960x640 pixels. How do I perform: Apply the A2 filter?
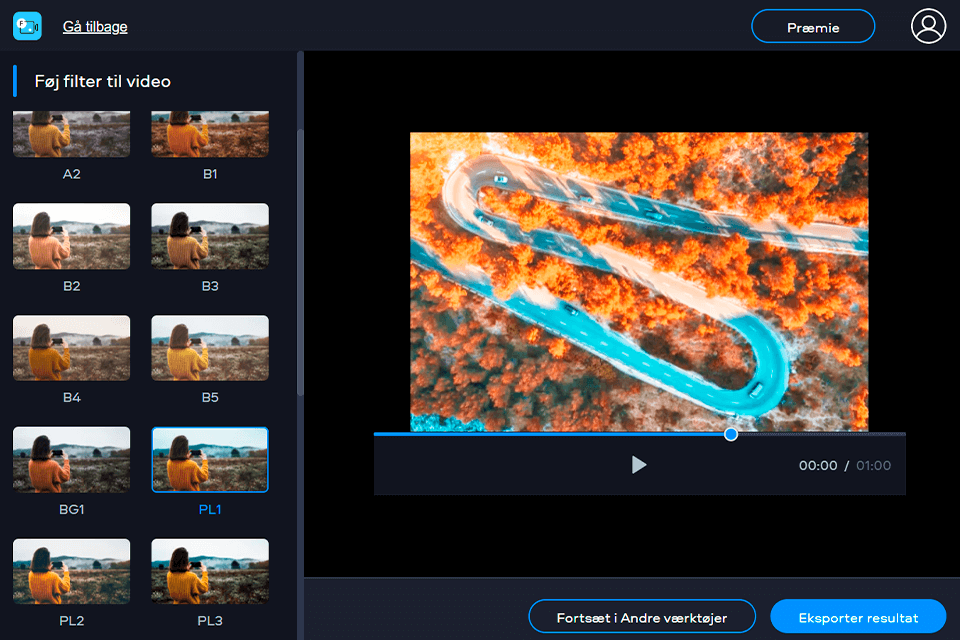point(71,133)
